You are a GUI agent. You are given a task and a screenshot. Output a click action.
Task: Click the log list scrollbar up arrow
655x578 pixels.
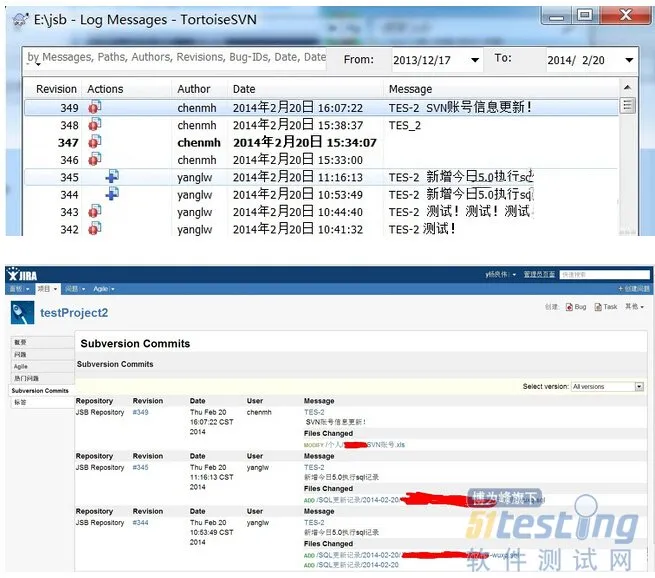(627, 87)
